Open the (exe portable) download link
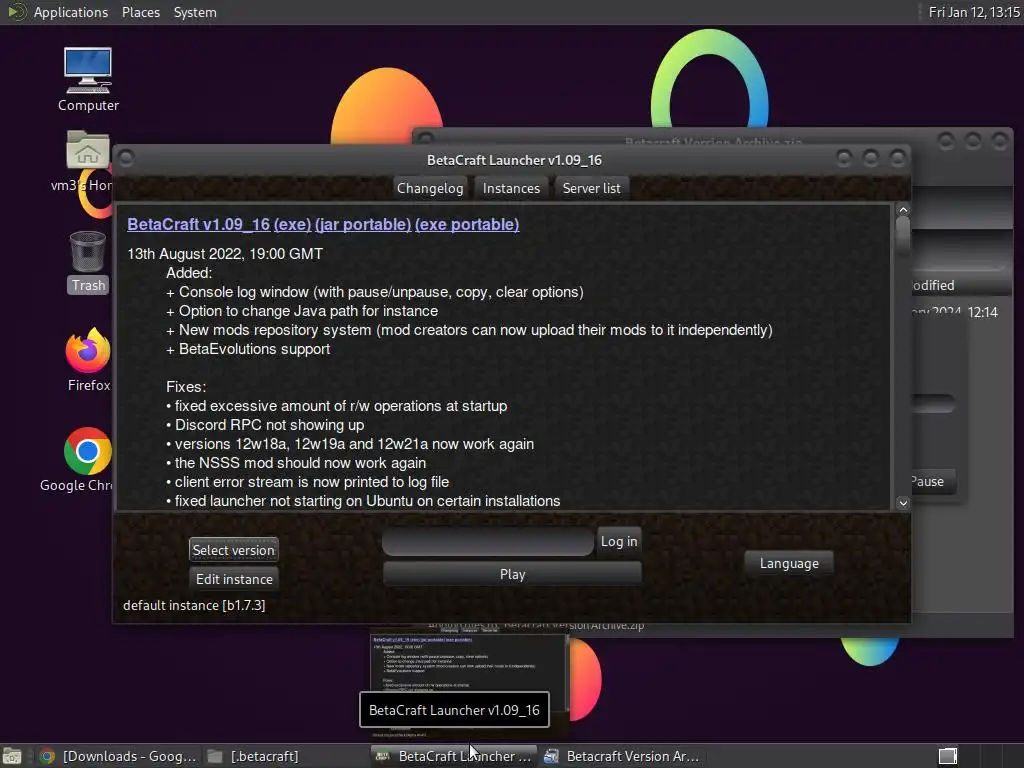 click(467, 224)
